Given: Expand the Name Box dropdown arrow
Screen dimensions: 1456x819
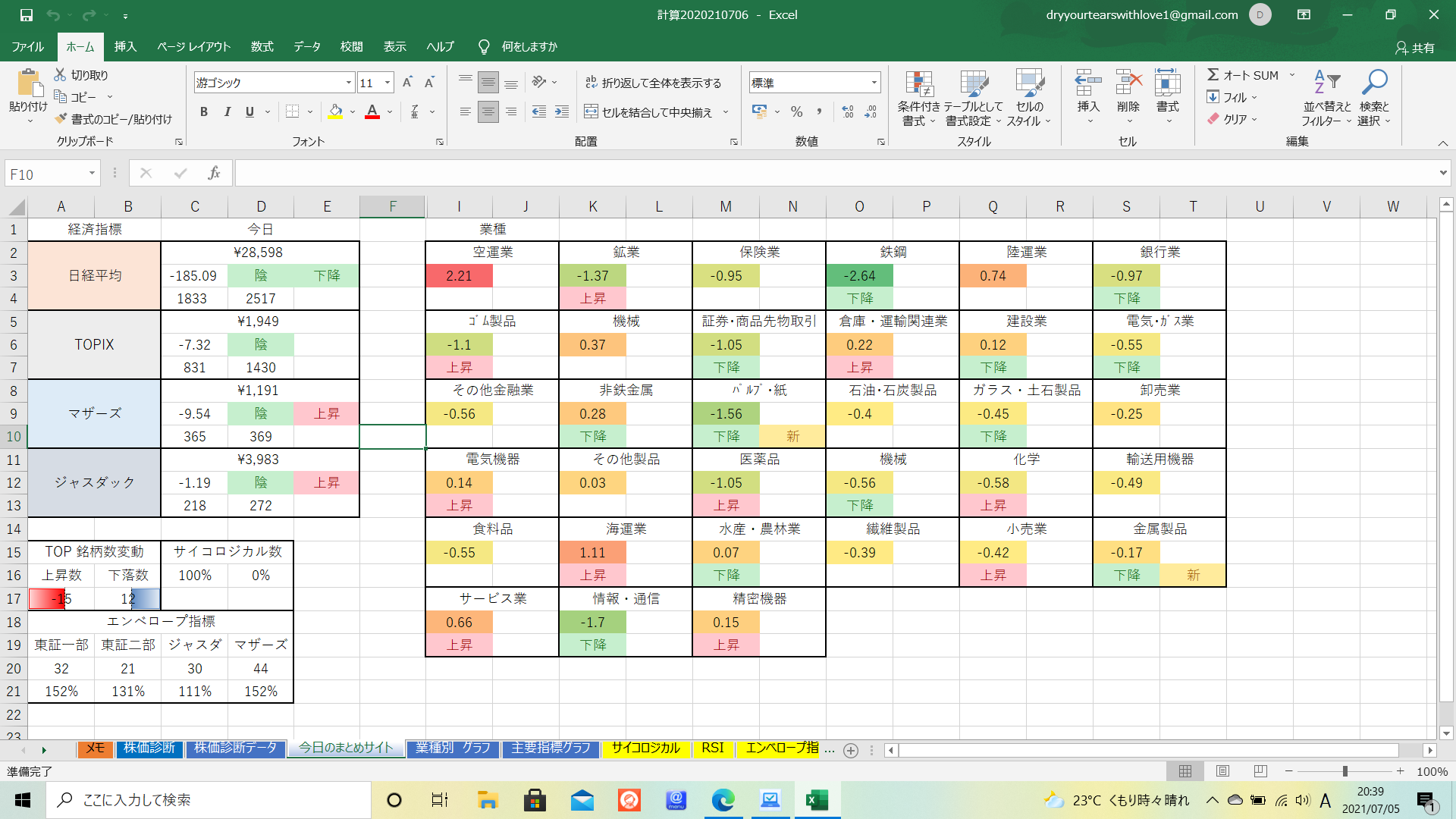Looking at the screenshot, I should (x=92, y=174).
